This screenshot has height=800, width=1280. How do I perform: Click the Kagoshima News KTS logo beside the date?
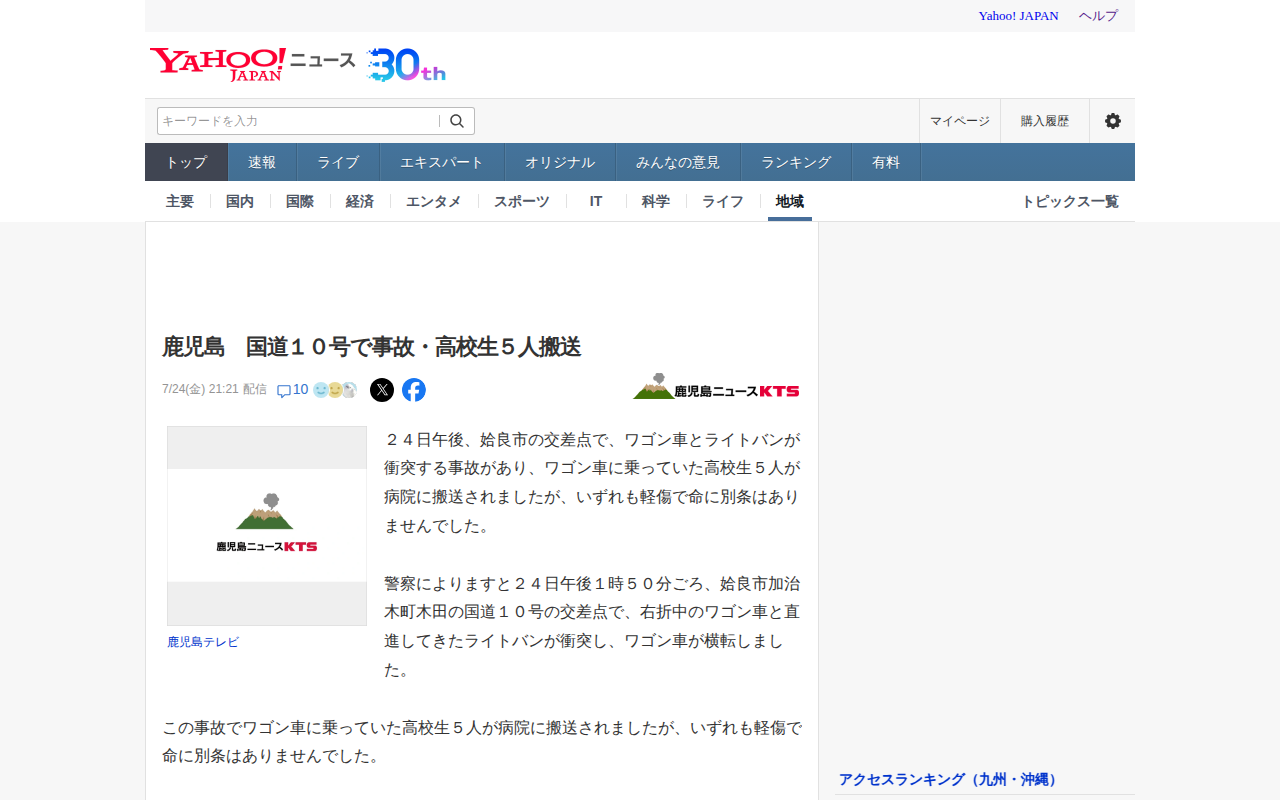[x=716, y=387]
